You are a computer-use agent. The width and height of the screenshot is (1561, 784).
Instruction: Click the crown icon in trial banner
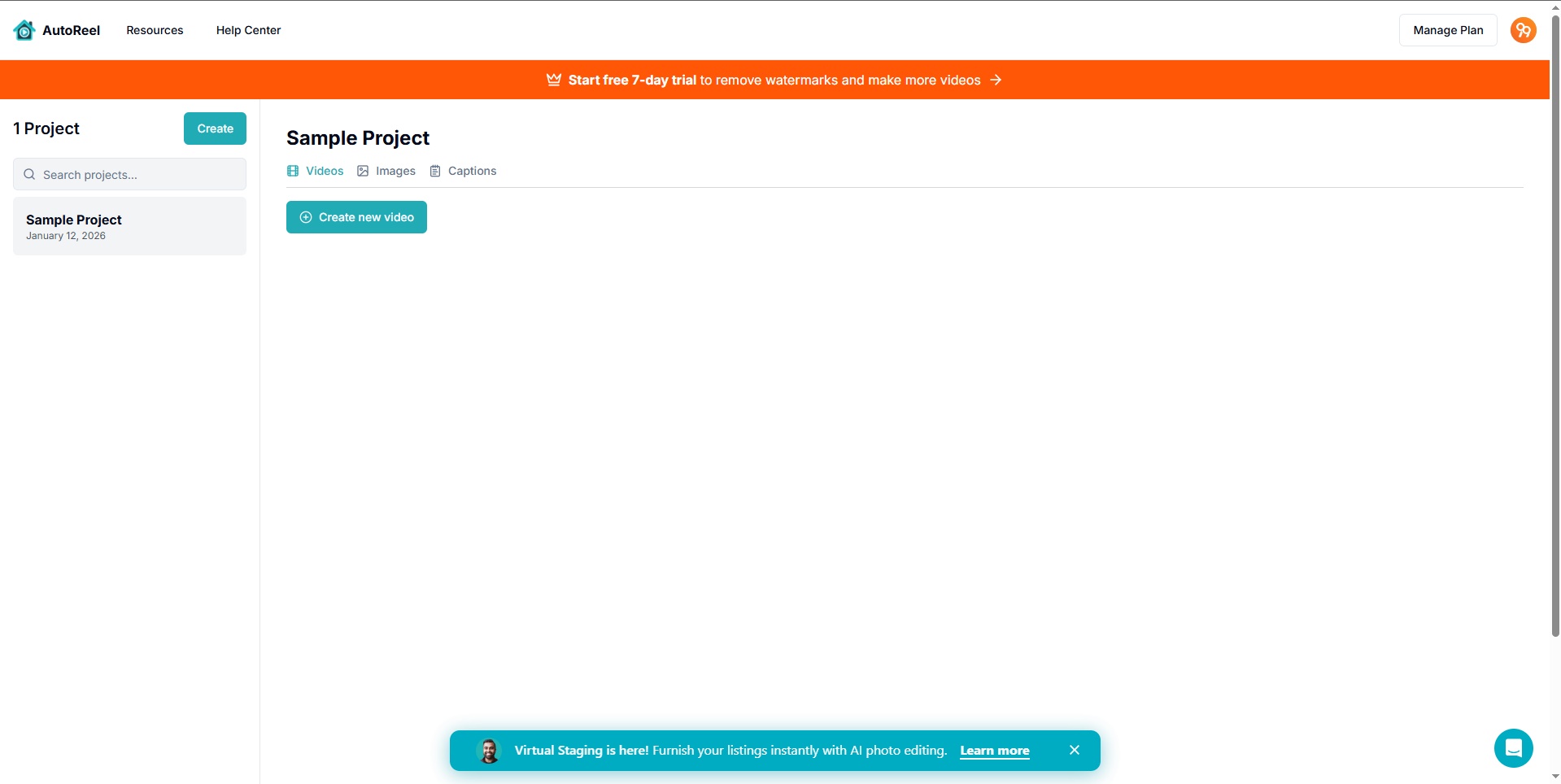tap(554, 80)
